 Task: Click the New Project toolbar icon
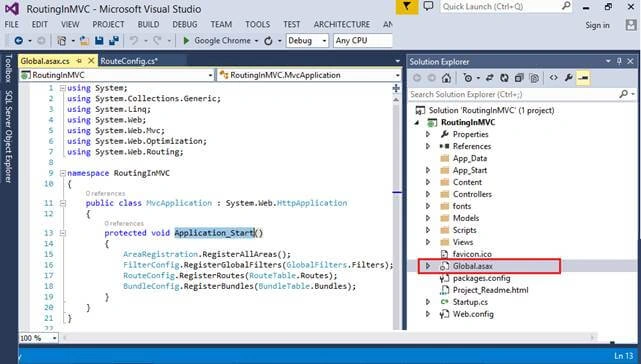point(62,40)
